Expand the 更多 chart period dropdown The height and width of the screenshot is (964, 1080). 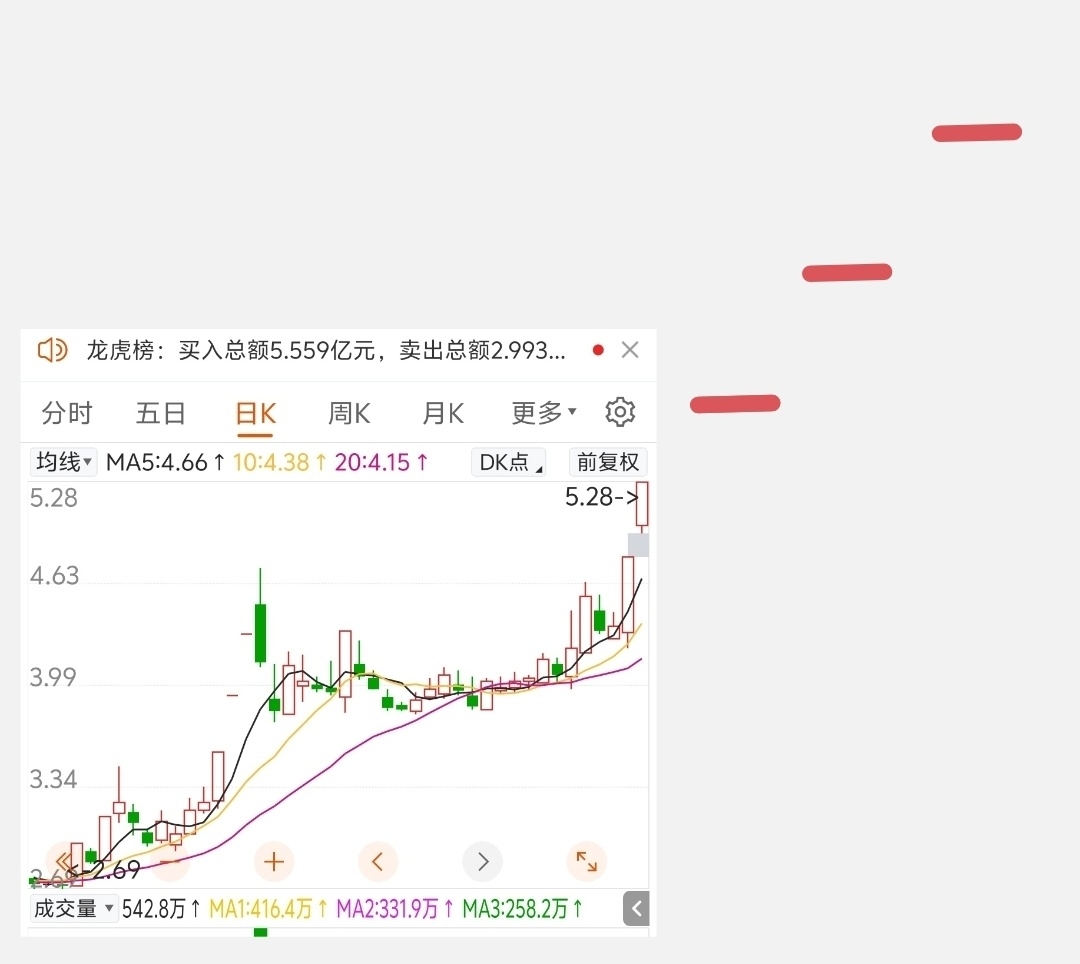[543, 412]
